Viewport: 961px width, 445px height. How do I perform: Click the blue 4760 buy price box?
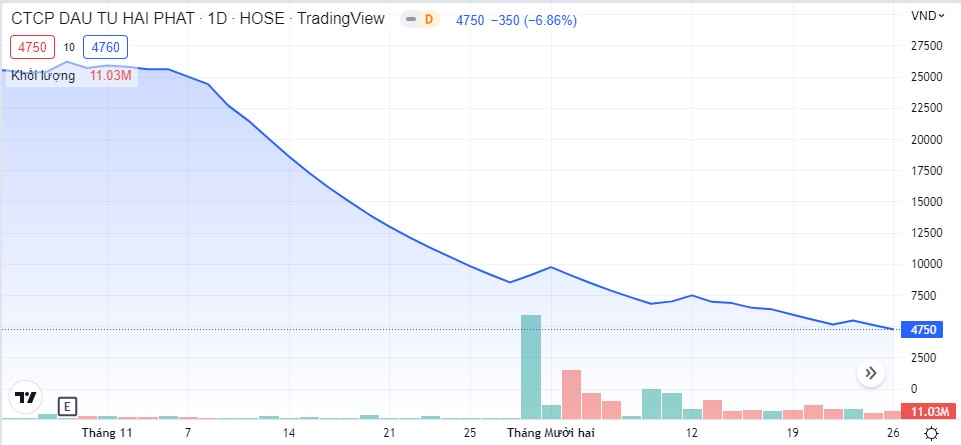coord(103,47)
